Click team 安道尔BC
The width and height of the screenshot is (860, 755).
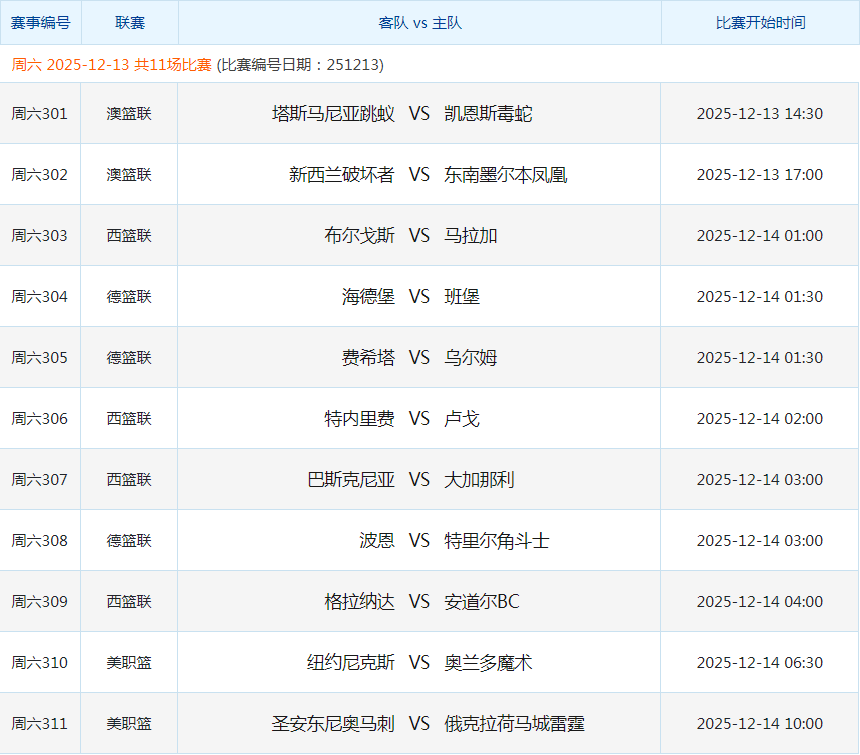point(482,602)
